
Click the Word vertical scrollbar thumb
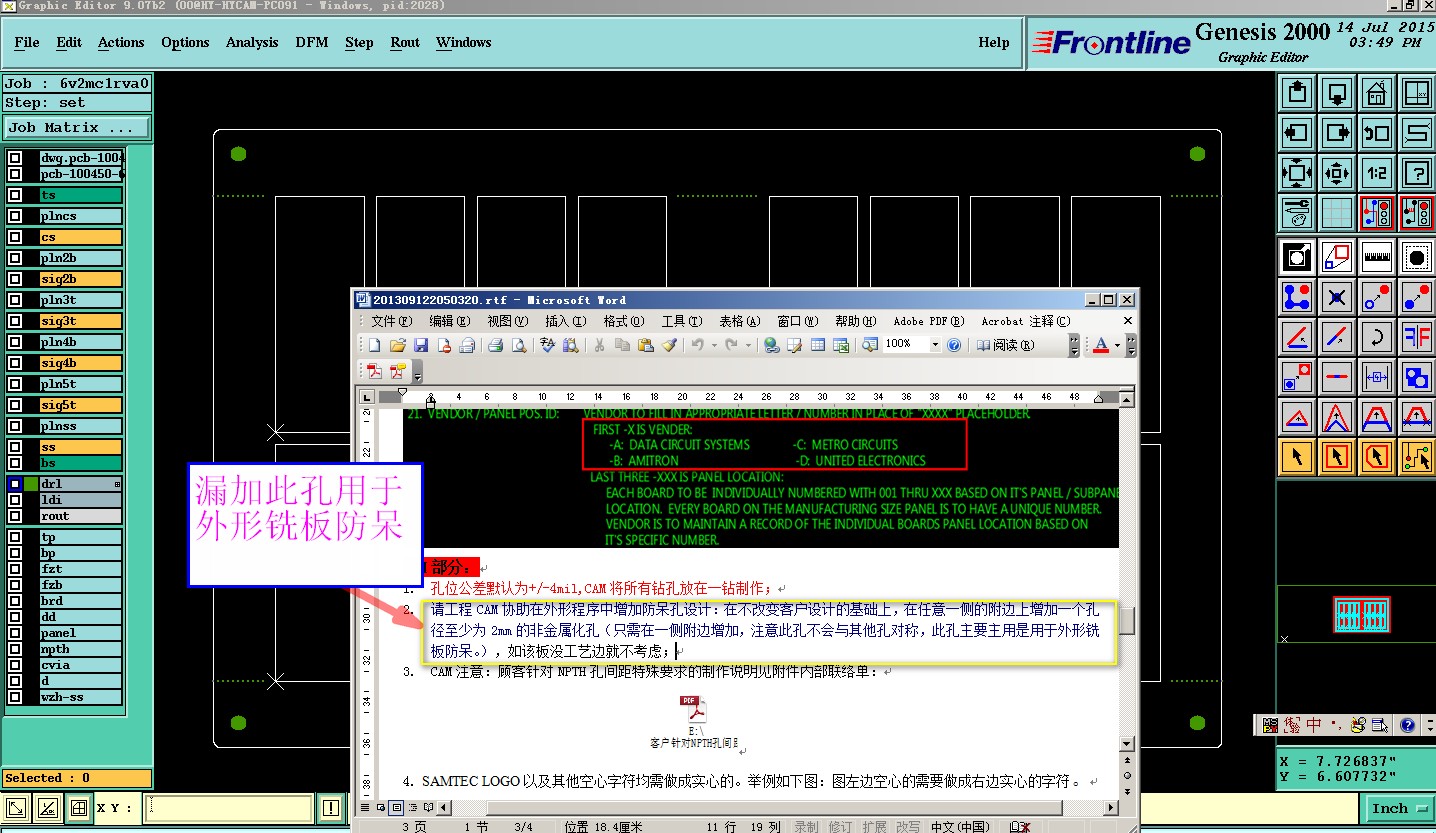click(1127, 620)
